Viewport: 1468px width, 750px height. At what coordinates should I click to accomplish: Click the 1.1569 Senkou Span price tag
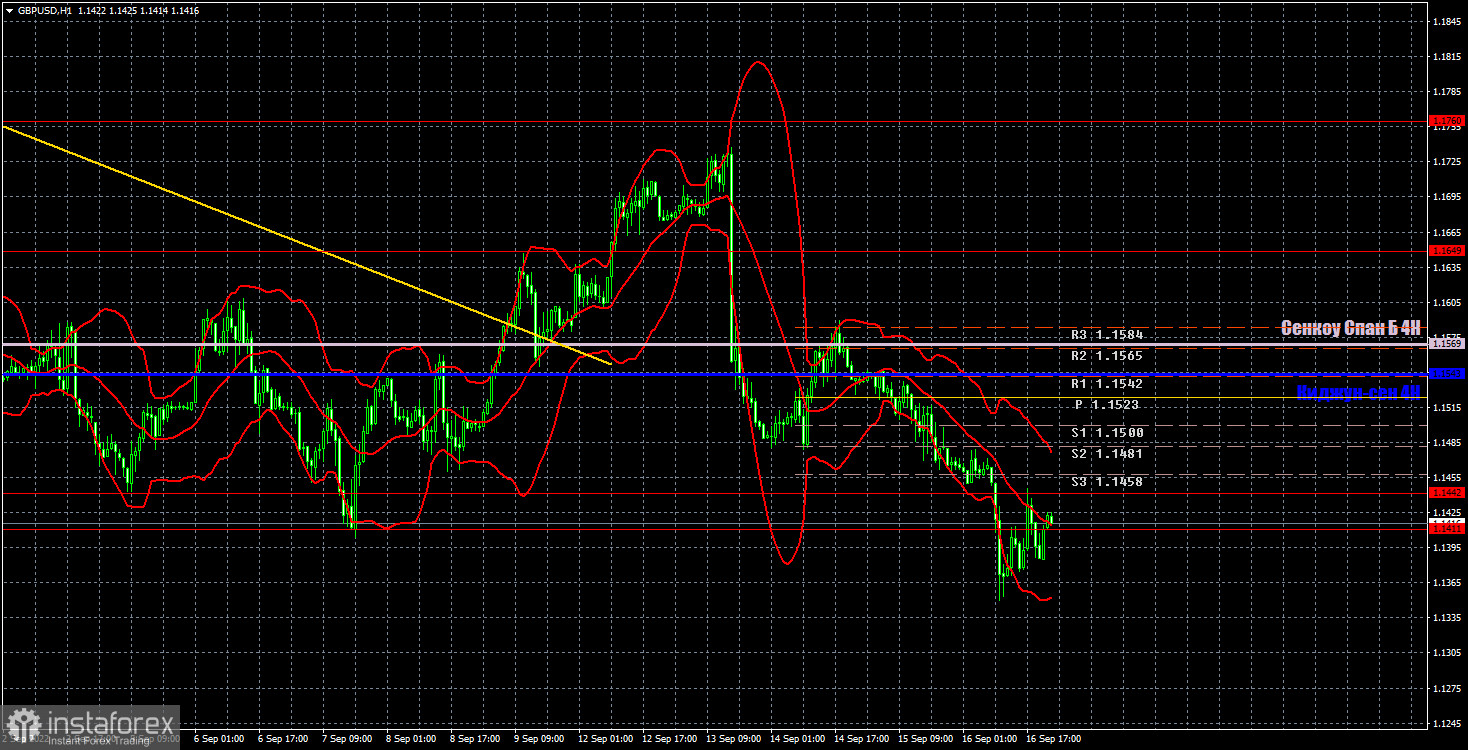click(1447, 343)
